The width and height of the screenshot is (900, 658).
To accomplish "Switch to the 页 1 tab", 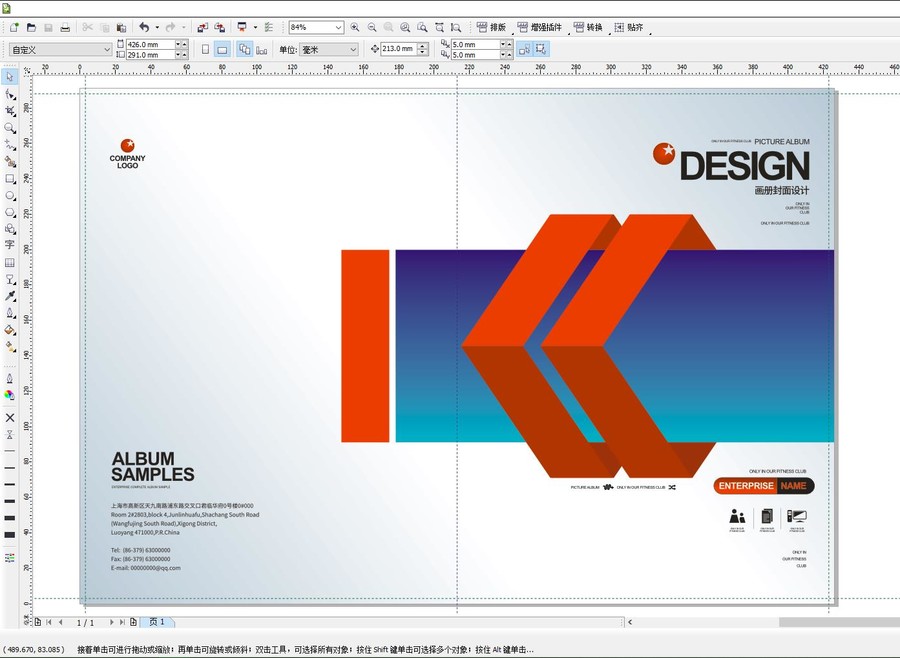I will point(157,622).
